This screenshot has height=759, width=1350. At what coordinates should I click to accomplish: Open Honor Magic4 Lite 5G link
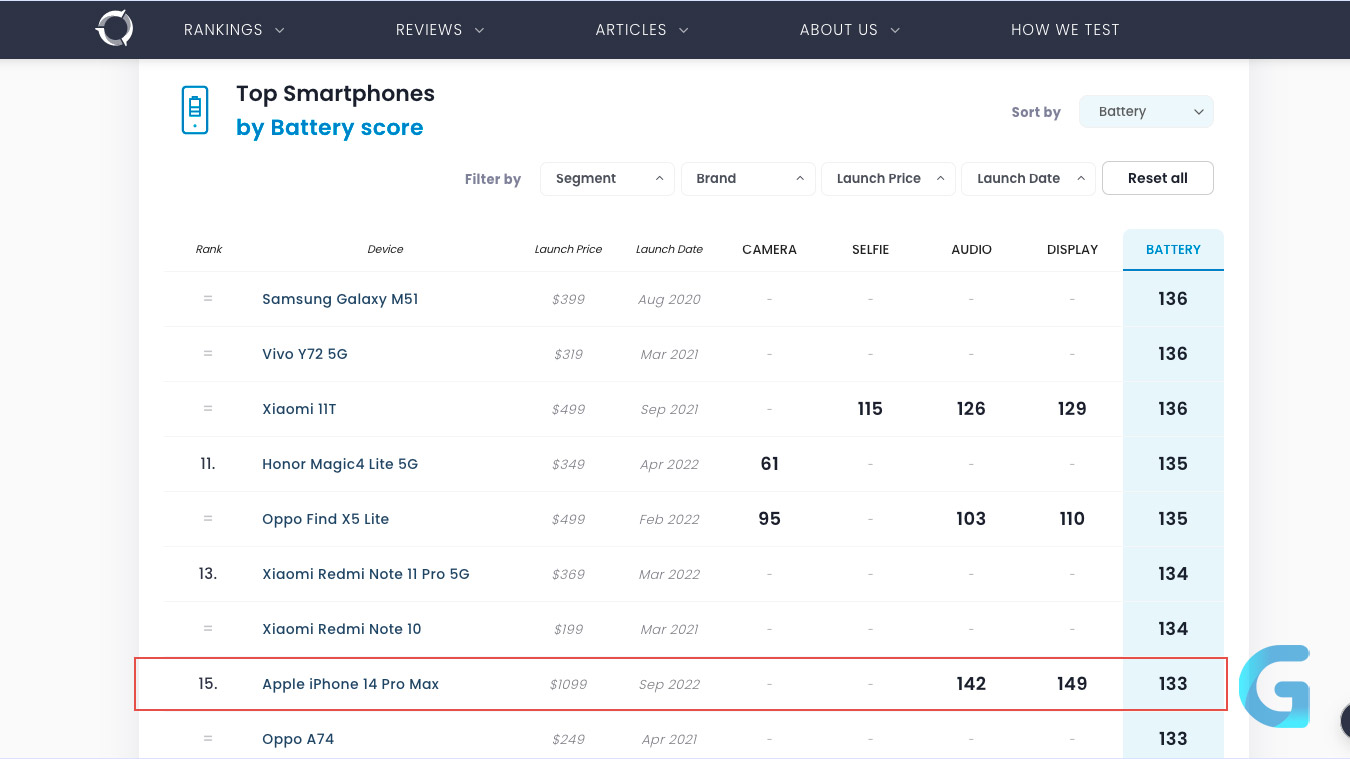pyautogui.click(x=340, y=464)
